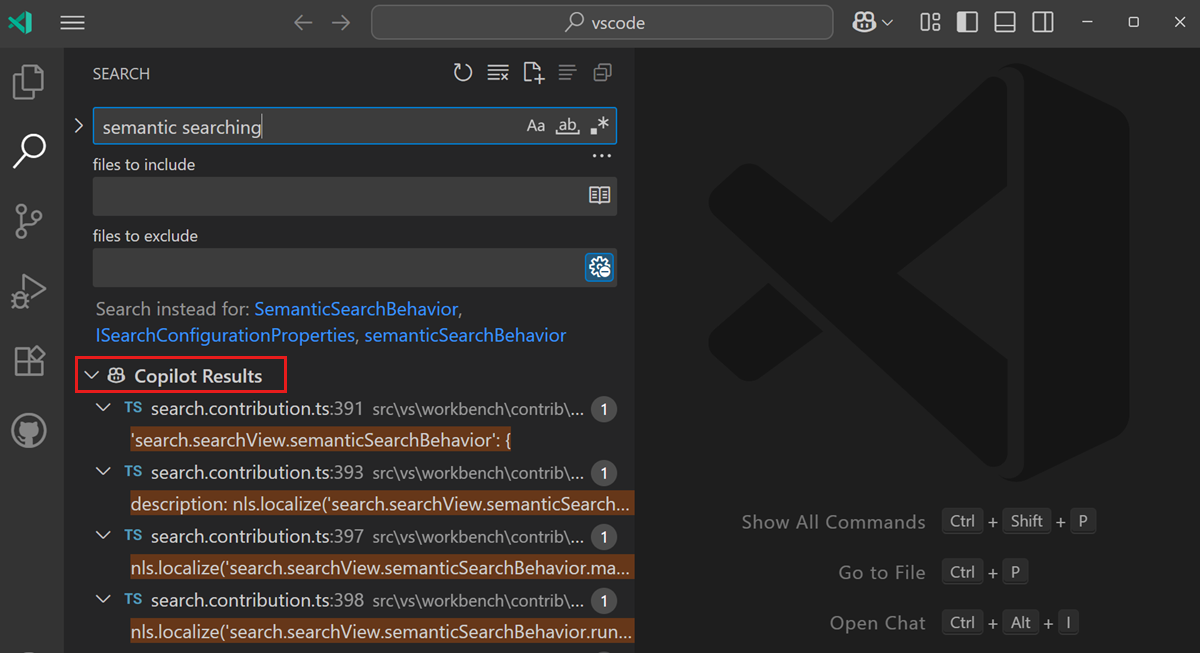This screenshot has width=1200, height=653.
Task: Click the VS Code logo icon
Action: click(20, 23)
